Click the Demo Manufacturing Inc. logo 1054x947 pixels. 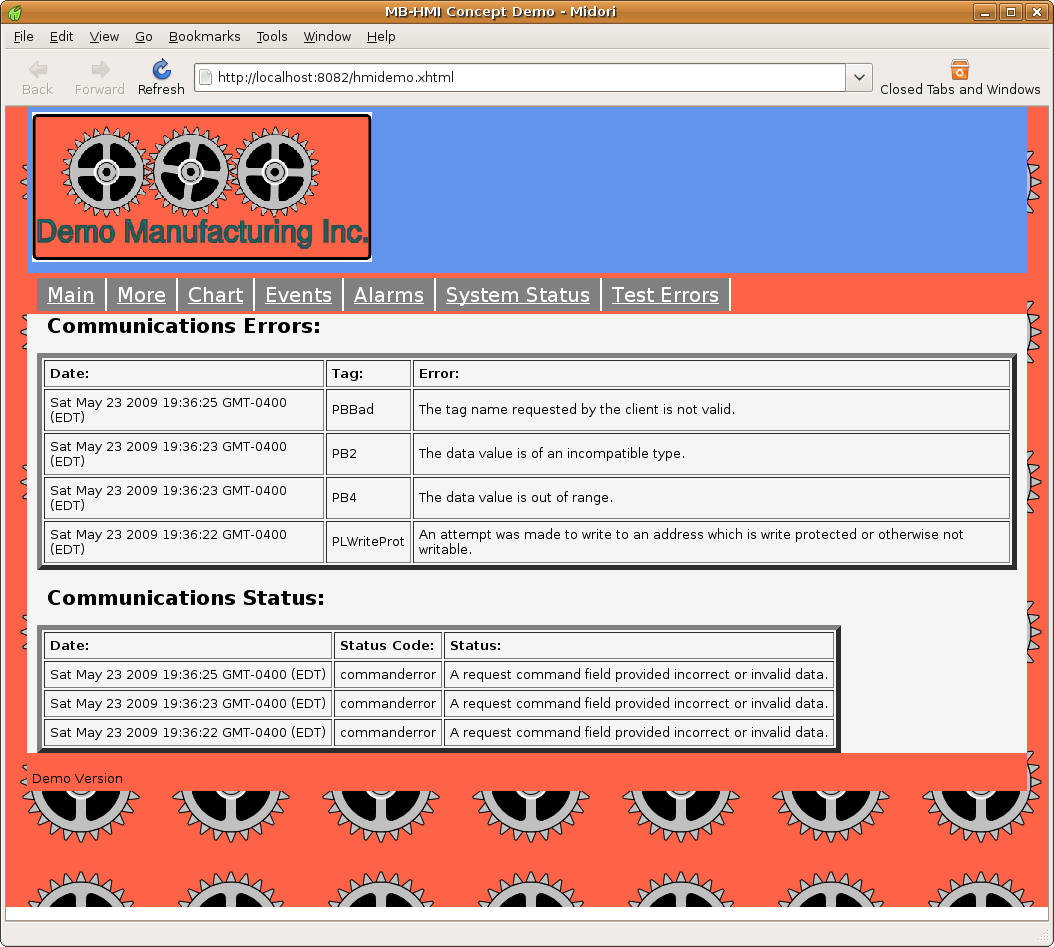pos(202,187)
